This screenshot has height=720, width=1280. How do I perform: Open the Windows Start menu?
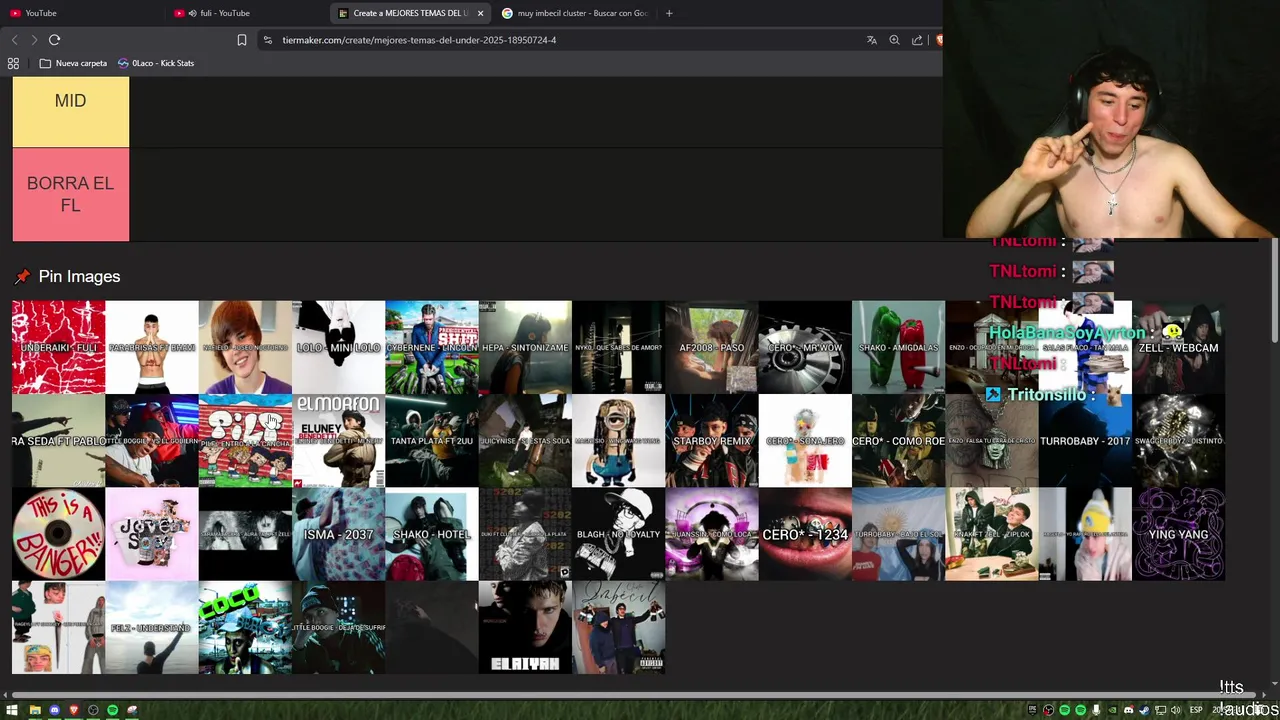[x=13, y=710]
